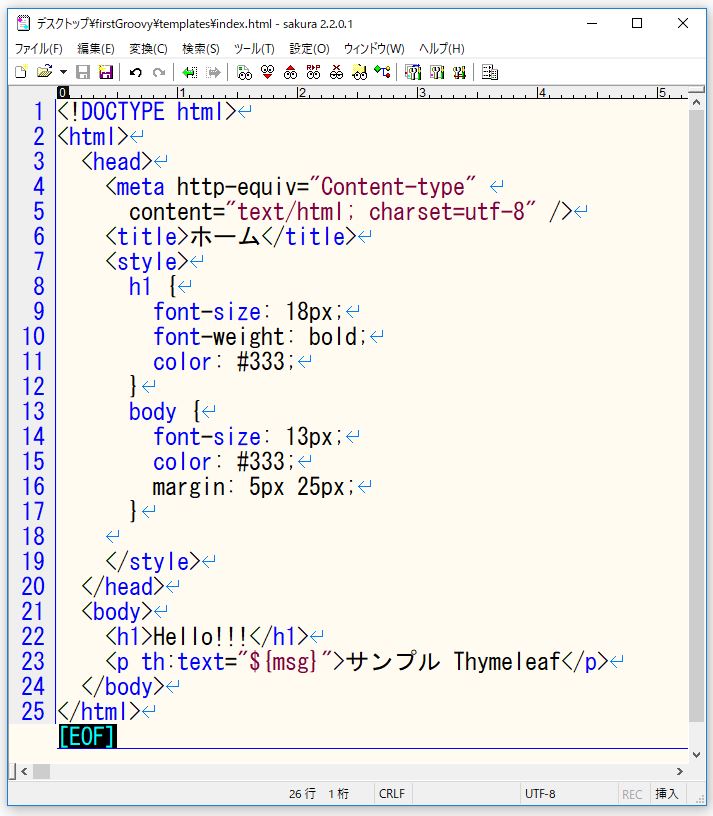Open the 設定(O) menu

coord(309,48)
